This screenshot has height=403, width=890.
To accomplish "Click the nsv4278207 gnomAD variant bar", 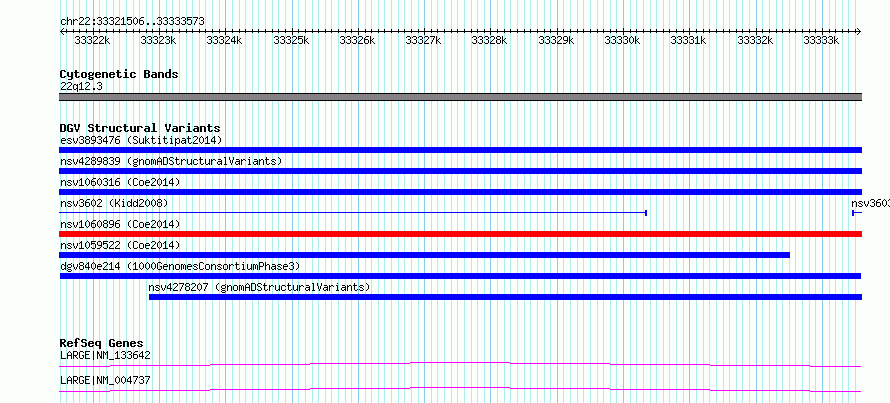I will 505,297.
